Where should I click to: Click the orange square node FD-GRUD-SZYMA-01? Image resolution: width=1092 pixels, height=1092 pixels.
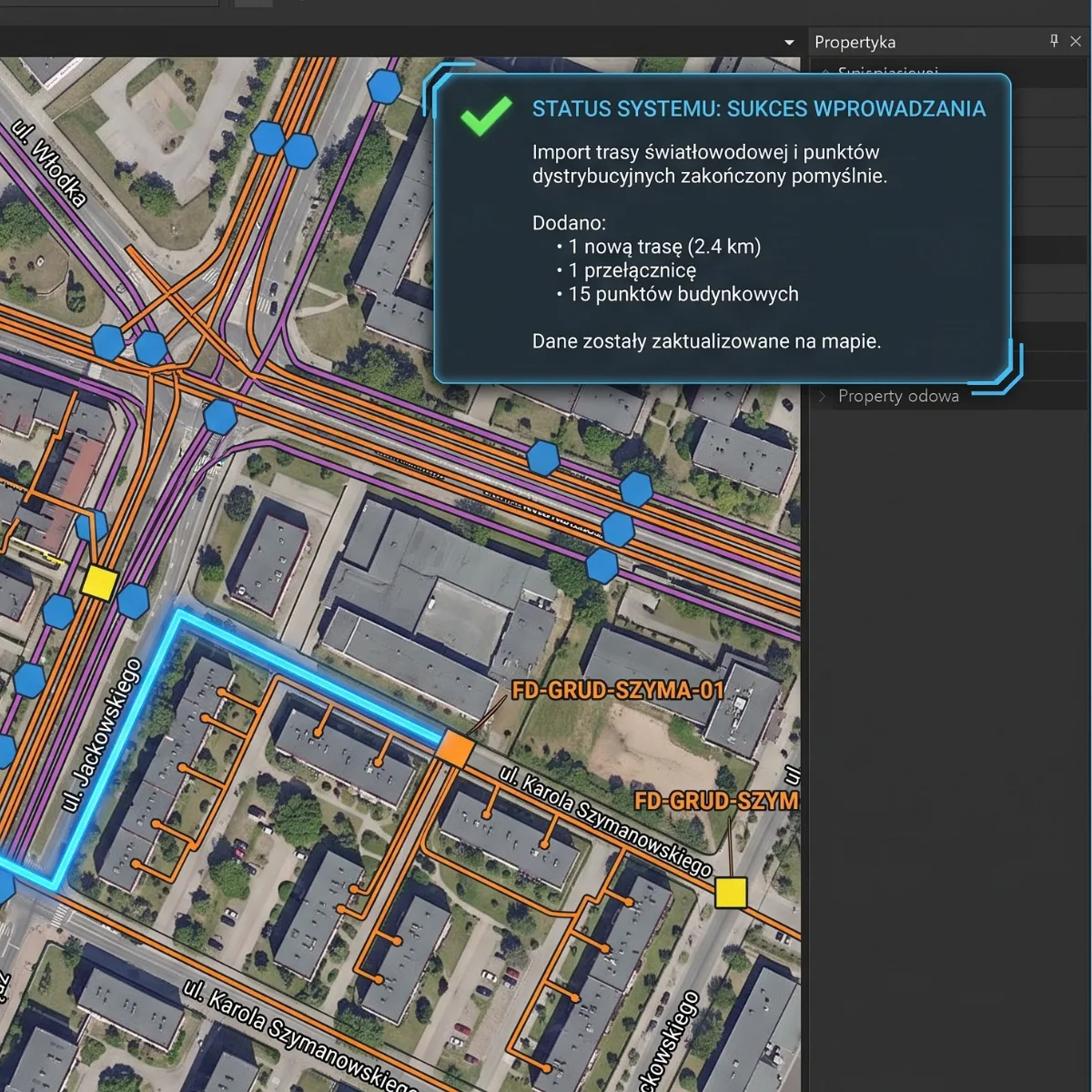pyautogui.click(x=455, y=749)
